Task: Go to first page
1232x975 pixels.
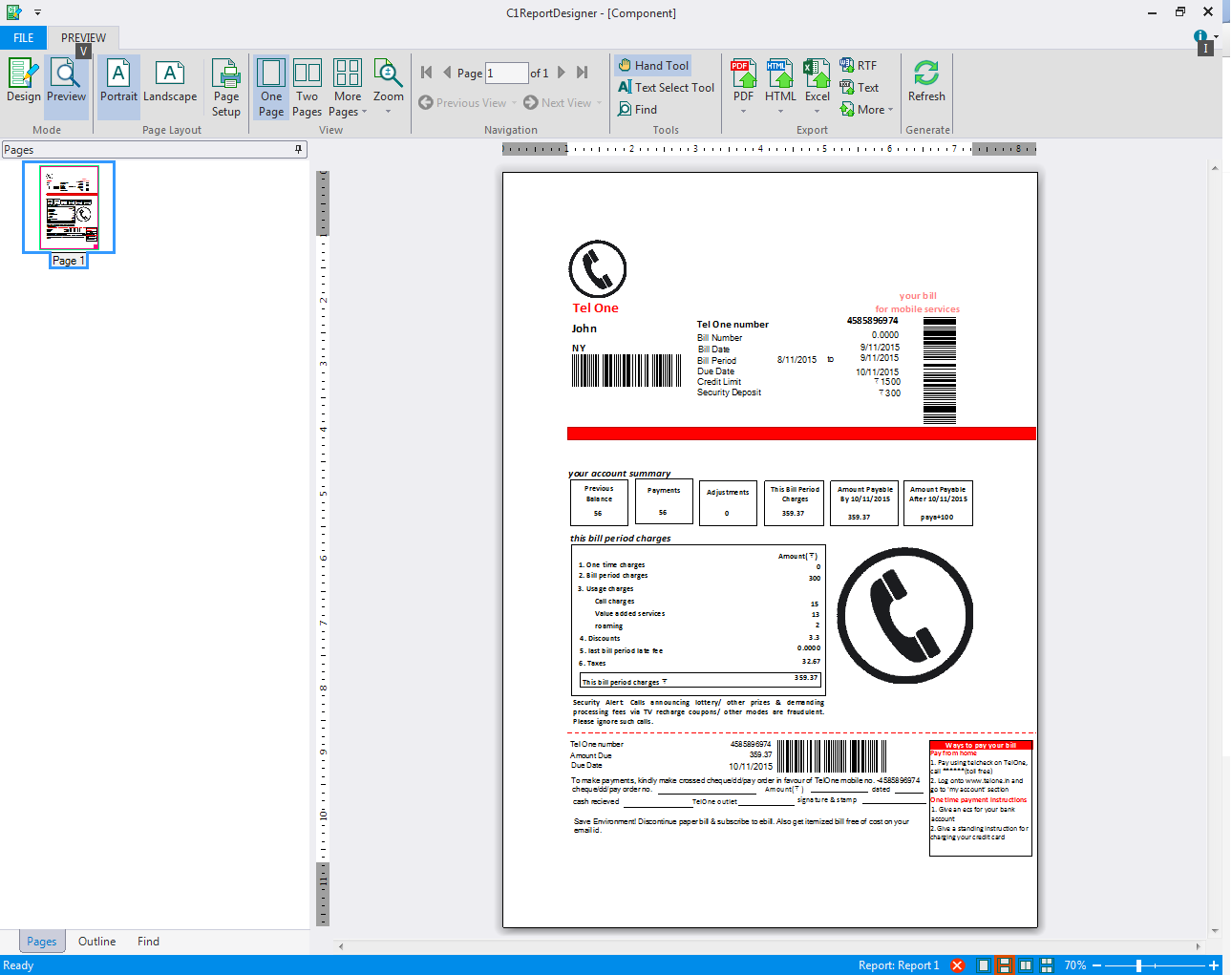Action: pyautogui.click(x=427, y=73)
